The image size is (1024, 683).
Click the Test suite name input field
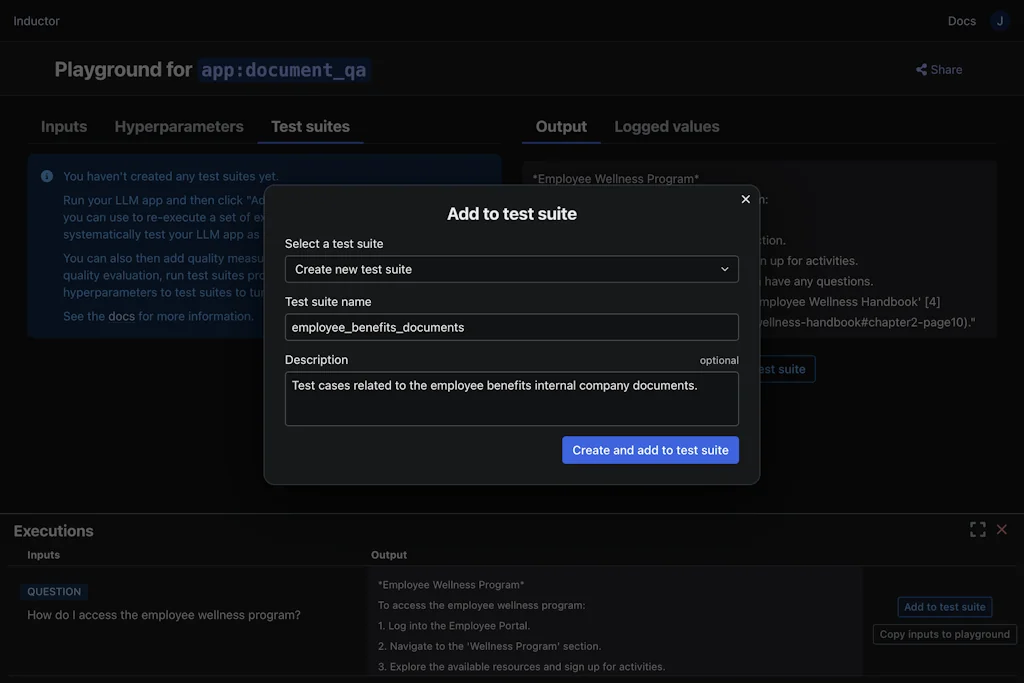pos(511,327)
